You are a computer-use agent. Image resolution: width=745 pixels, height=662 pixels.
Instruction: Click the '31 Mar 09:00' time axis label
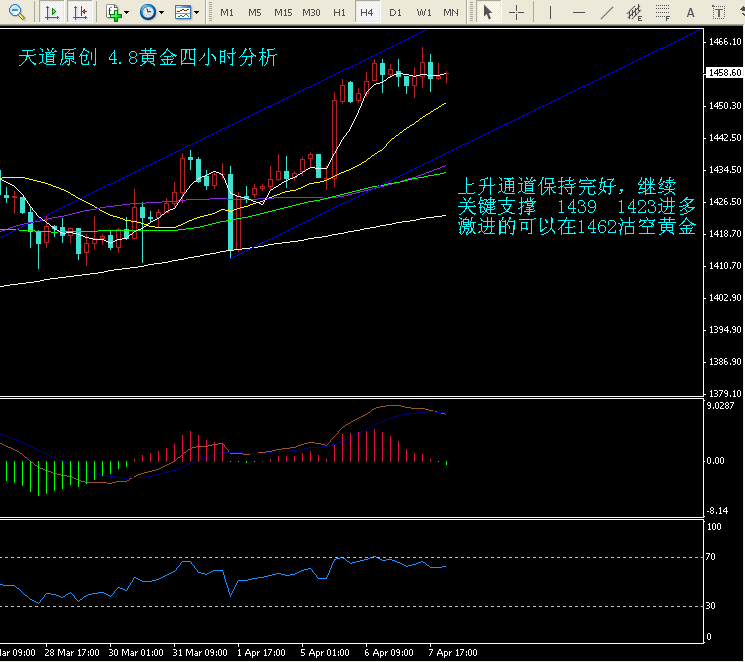pos(200,652)
